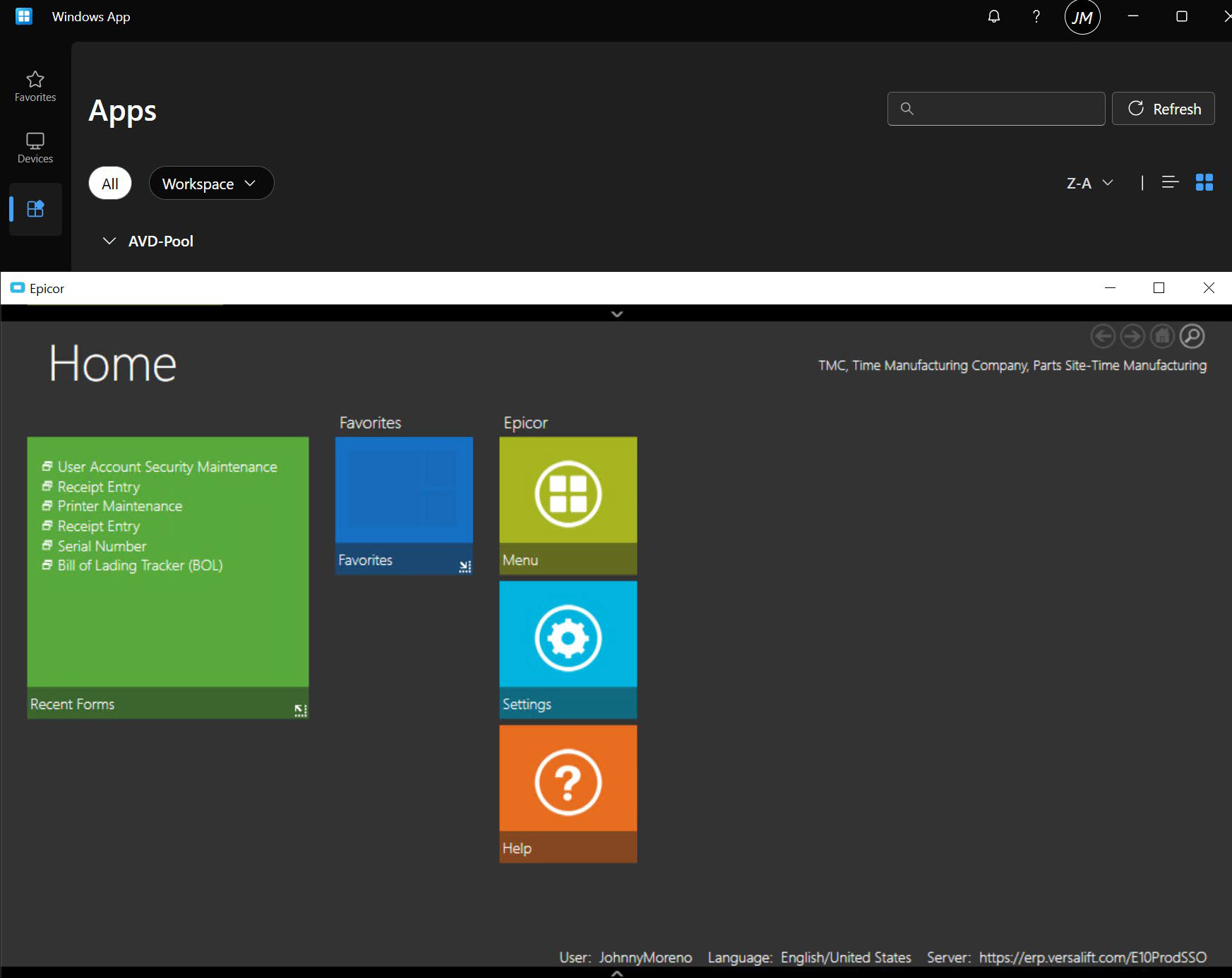Screen dimensions: 1232x978
Task: Switch to list view in Apps
Action: tap(1170, 182)
